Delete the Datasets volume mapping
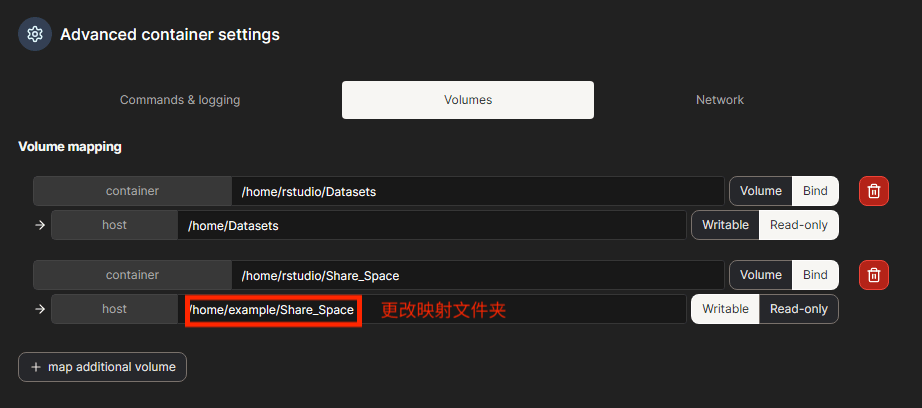The width and height of the screenshot is (922, 408). click(x=873, y=191)
